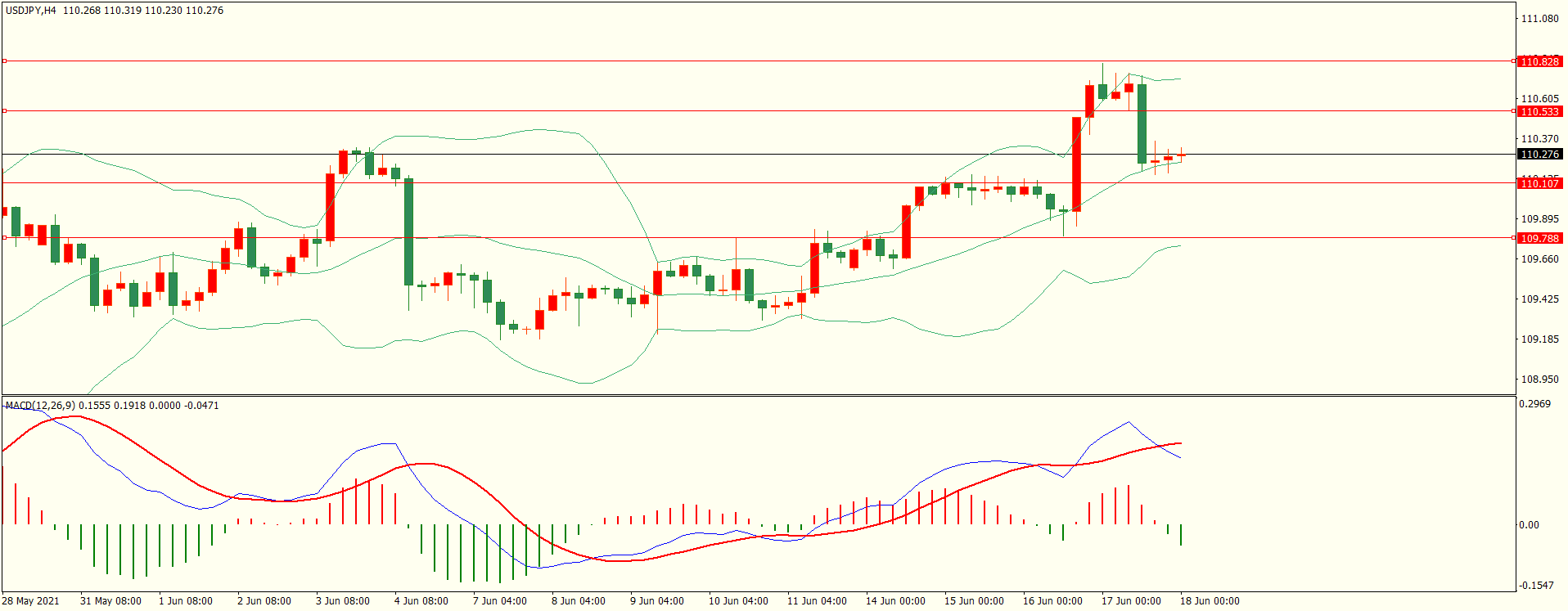Viewport: 1568px width, 611px height.
Task: Click the -0.1547 MACD scale value
Action: [1535, 585]
